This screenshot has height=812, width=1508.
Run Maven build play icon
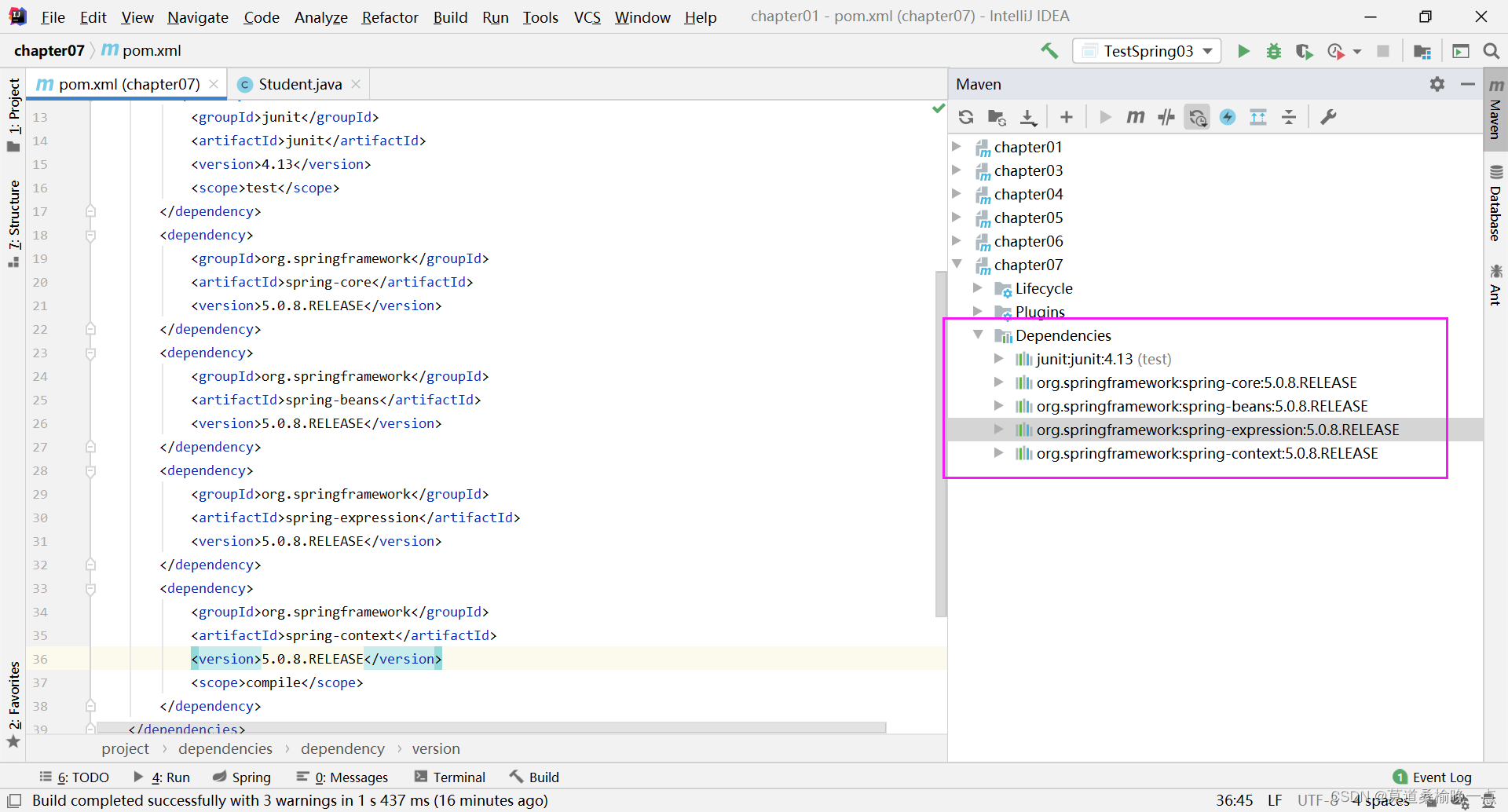pyautogui.click(x=1105, y=117)
